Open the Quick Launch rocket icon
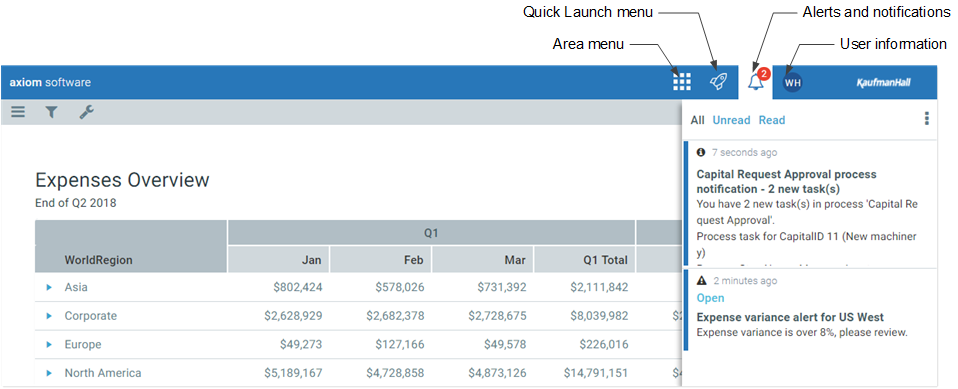The width and height of the screenshot is (958, 389). [718, 82]
